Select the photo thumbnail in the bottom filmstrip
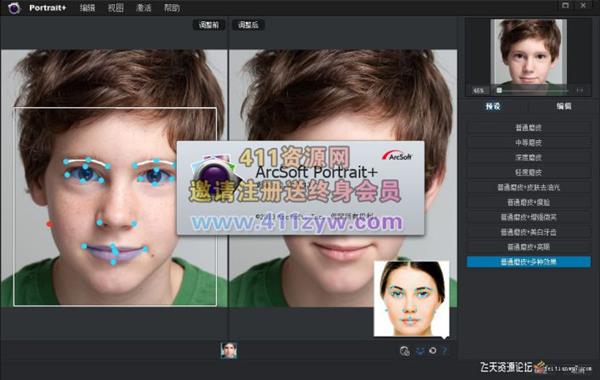Viewport: 600px width, 380px height. click(229, 351)
